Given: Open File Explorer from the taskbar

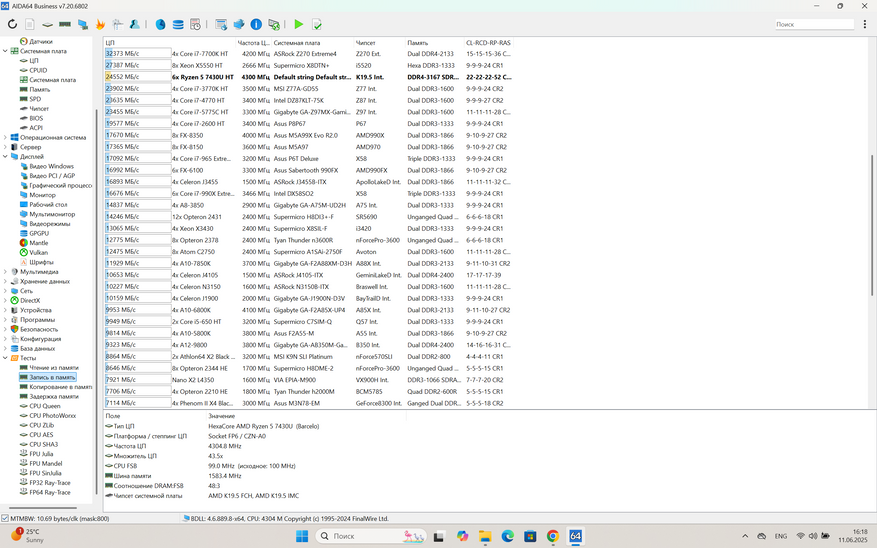Looking at the screenshot, I should [484, 536].
